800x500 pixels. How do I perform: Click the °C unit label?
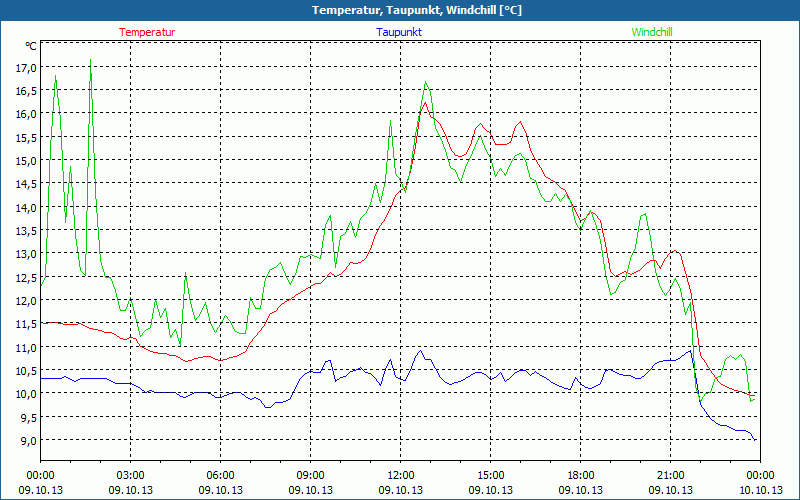tap(31, 46)
